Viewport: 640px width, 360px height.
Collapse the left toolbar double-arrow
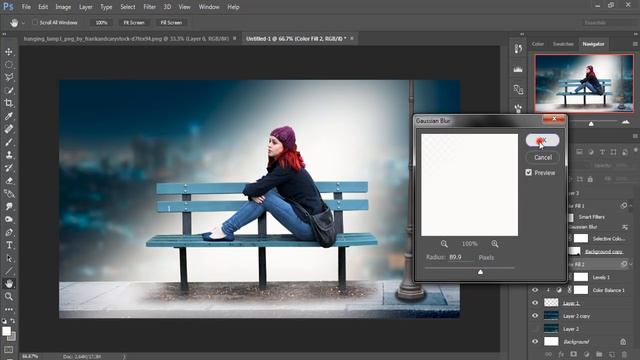click(4, 34)
